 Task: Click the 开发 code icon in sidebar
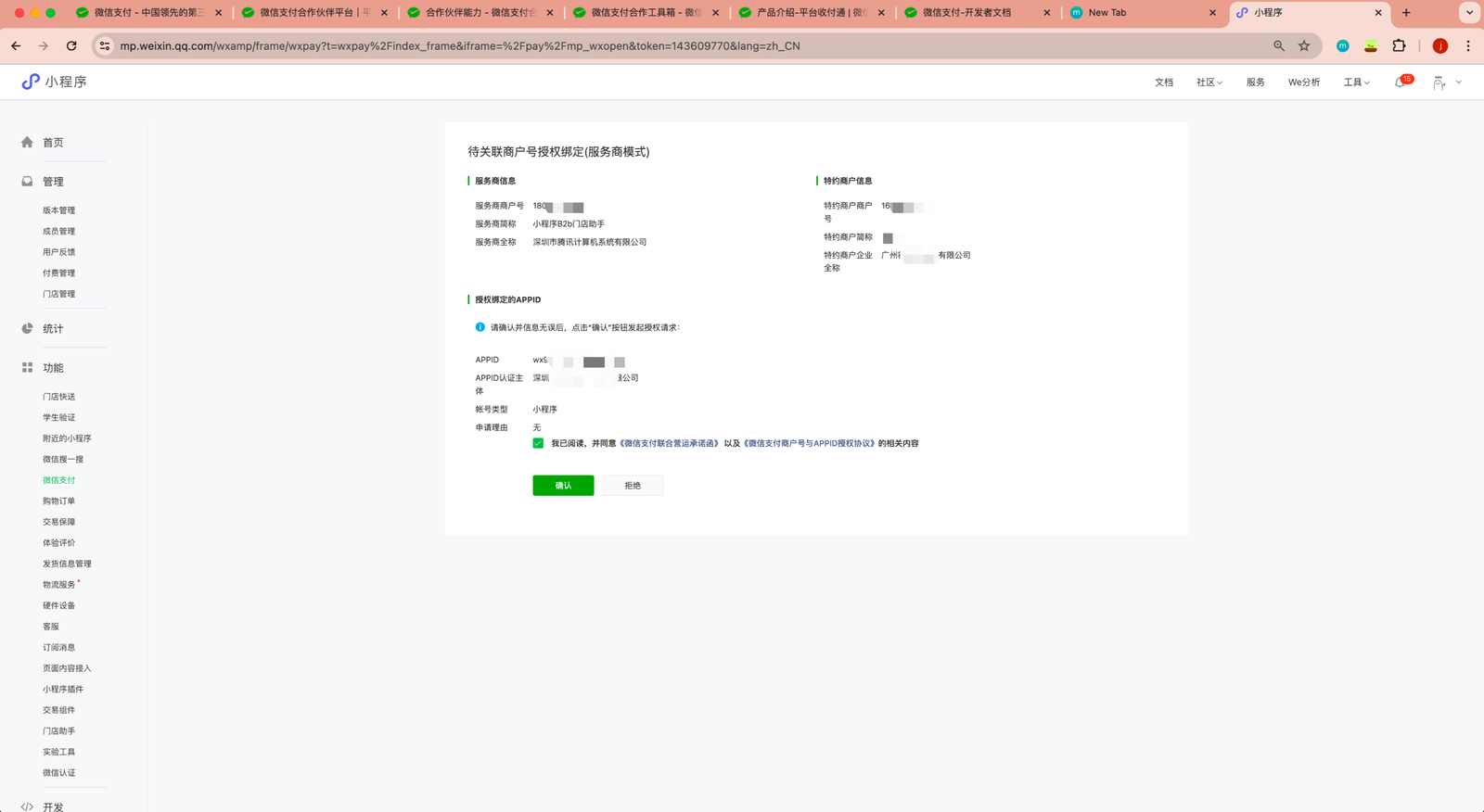27,806
